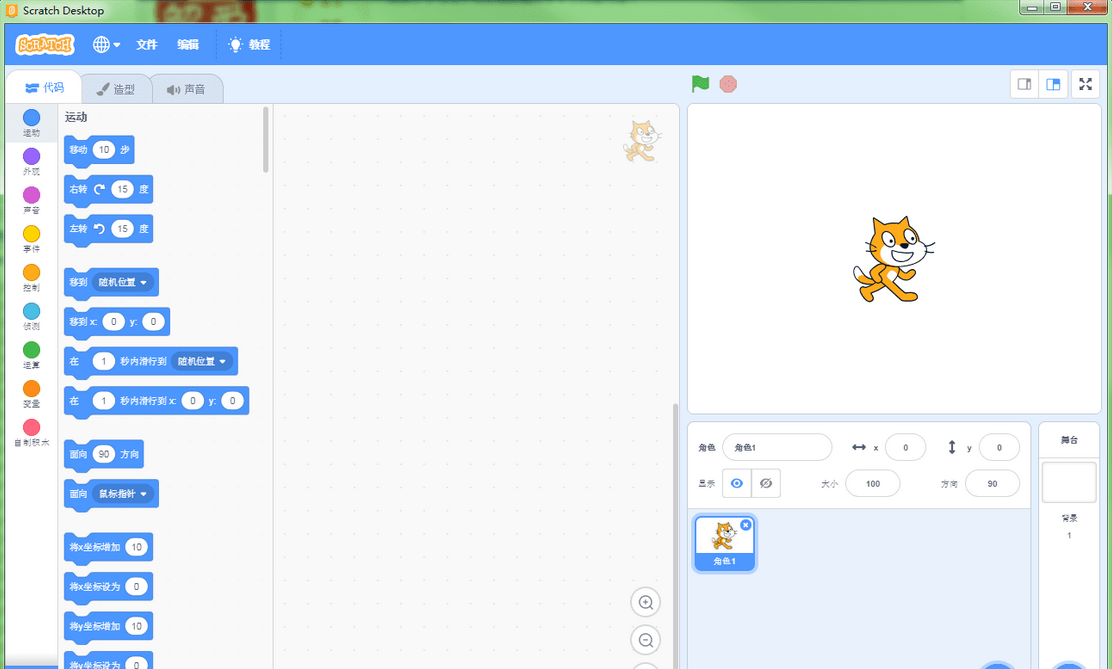
Task: Select the orange 控制 category
Action: (31, 277)
